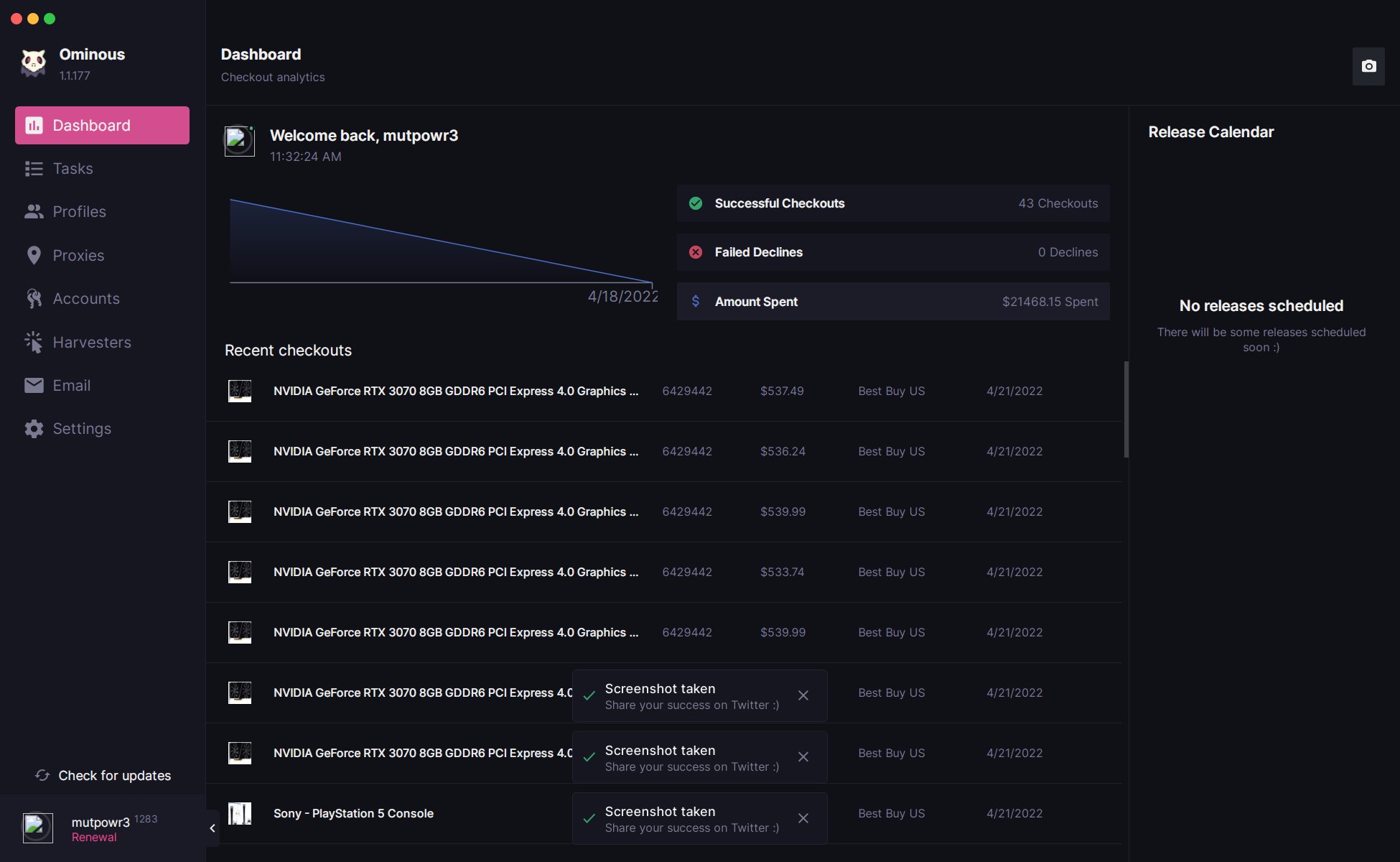Image resolution: width=1400 pixels, height=862 pixels.
Task: Click the recent checkouts list scrollbar
Action: [1126, 409]
